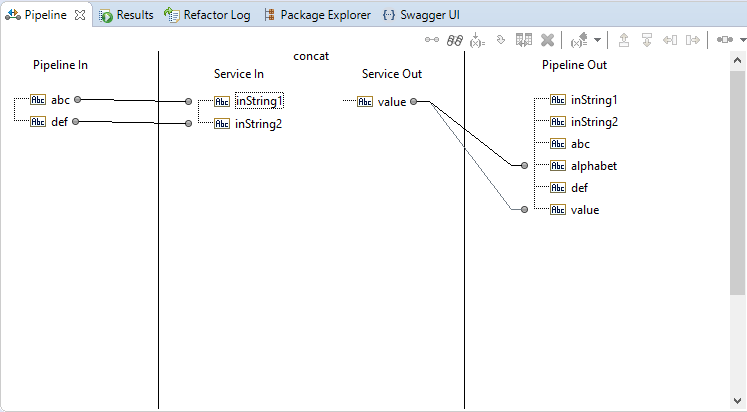The width and height of the screenshot is (747, 412).
Task: Switch to the Package Explorer tab
Action: (x=317, y=15)
